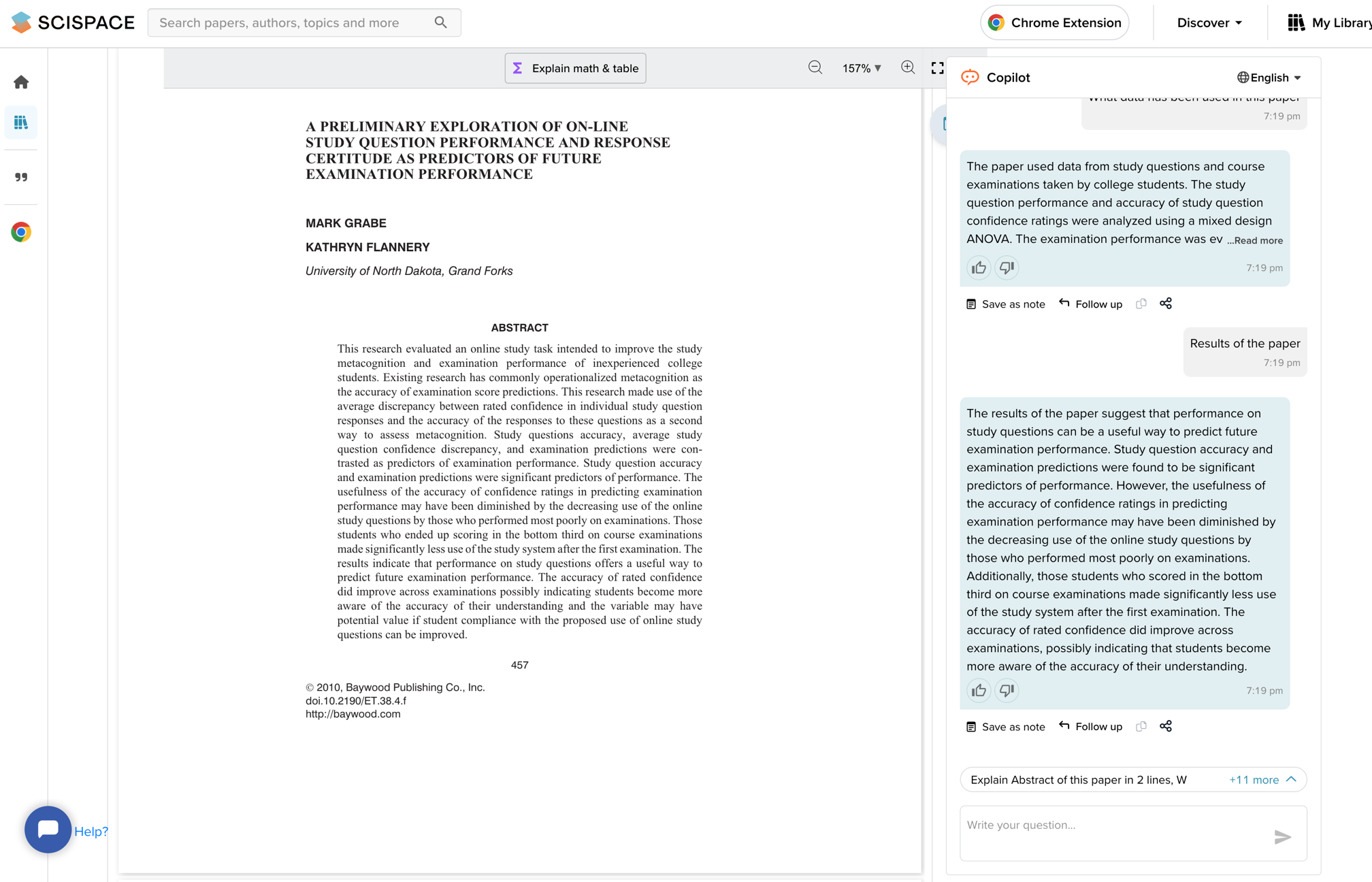Follow up on the data answer
The width and height of the screenshot is (1372, 882).
(x=1090, y=304)
